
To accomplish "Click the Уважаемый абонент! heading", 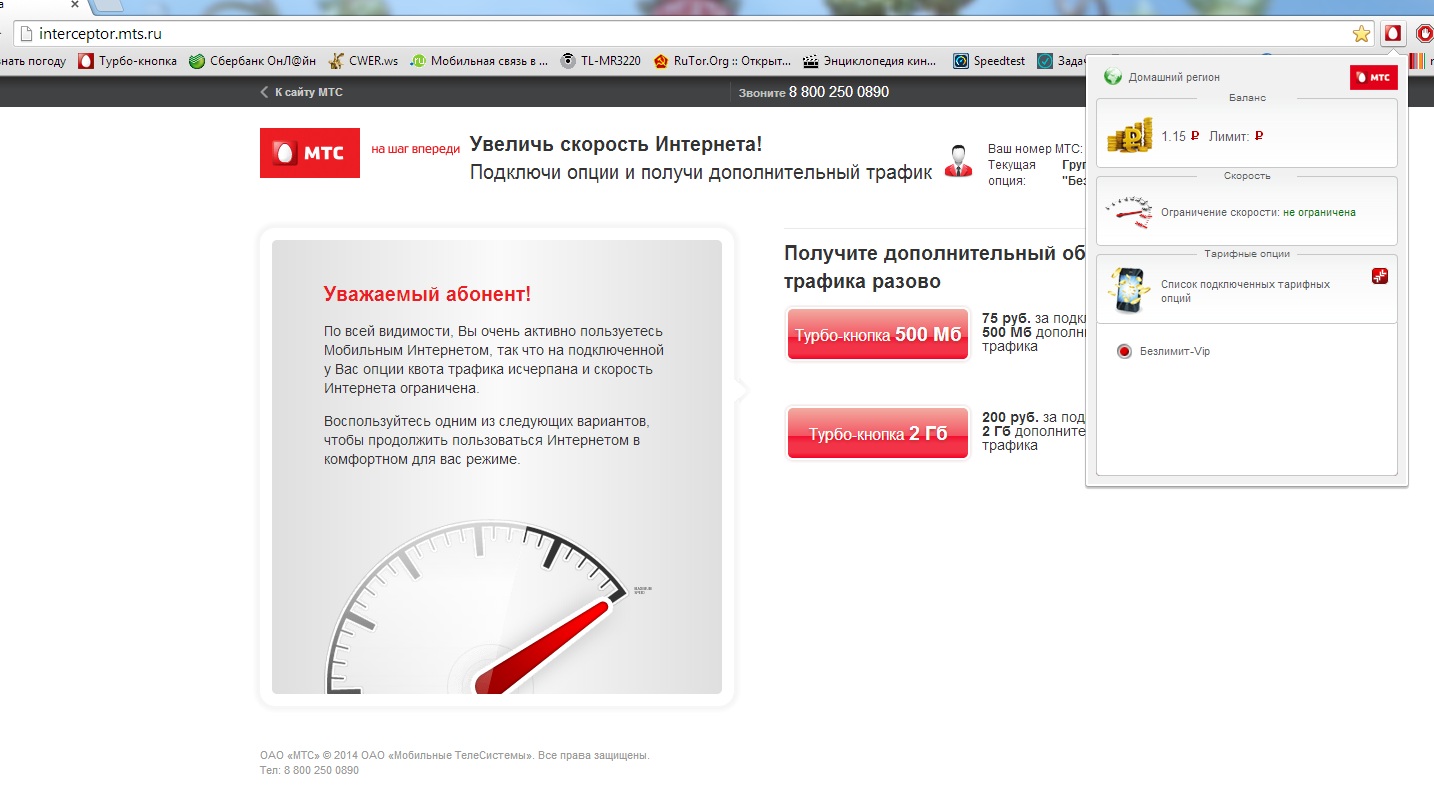I will (427, 294).
